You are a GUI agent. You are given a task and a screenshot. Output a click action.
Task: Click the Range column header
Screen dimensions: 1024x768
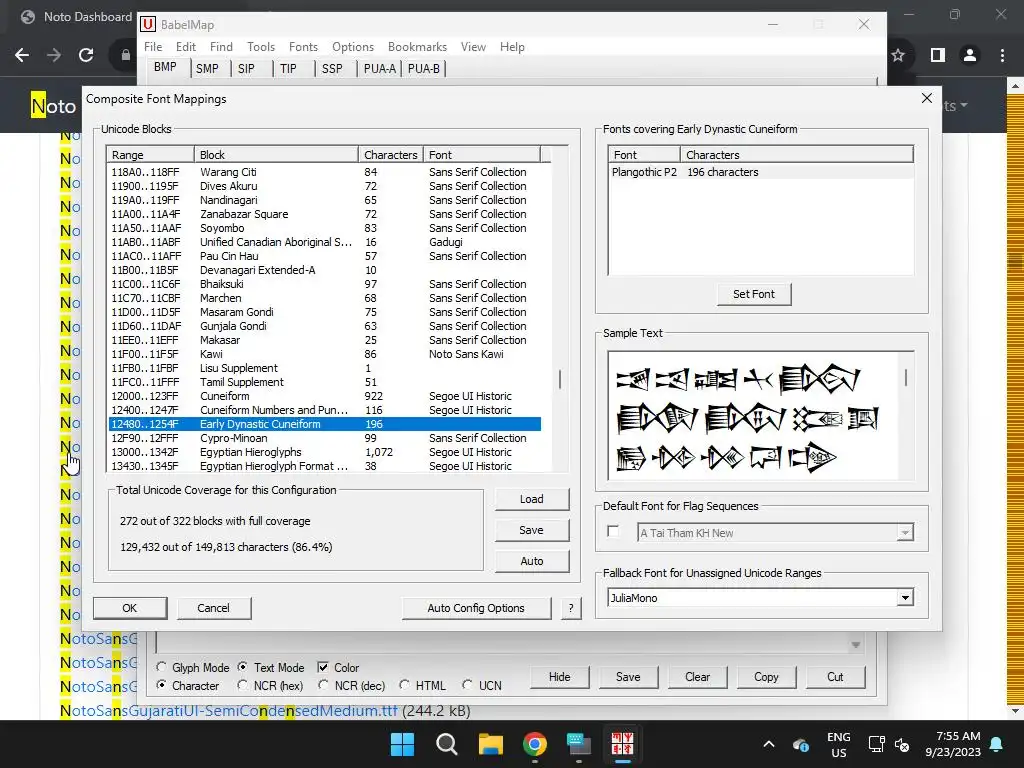pos(150,155)
